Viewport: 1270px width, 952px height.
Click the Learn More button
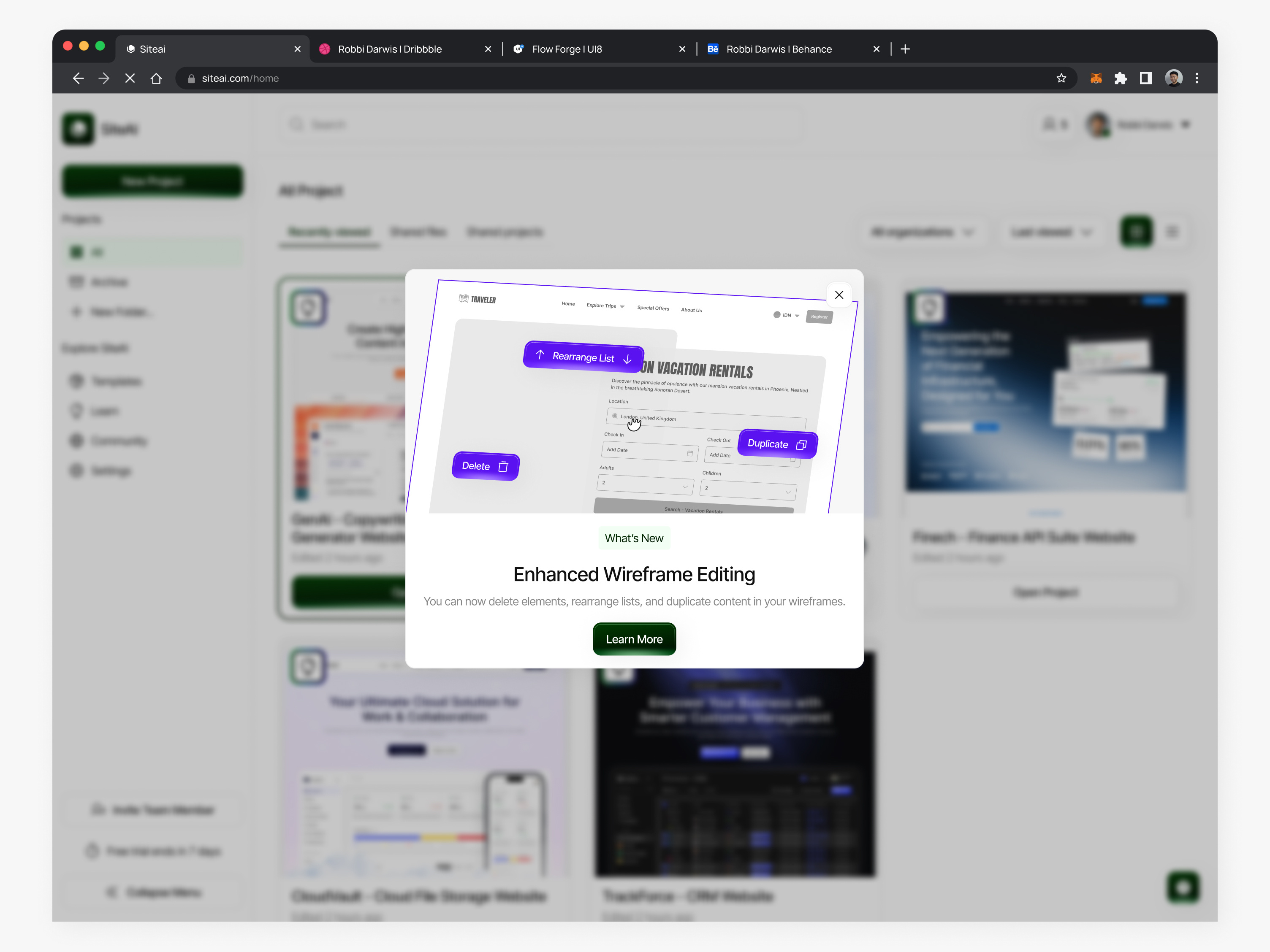pyautogui.click(x=634, y=639)
